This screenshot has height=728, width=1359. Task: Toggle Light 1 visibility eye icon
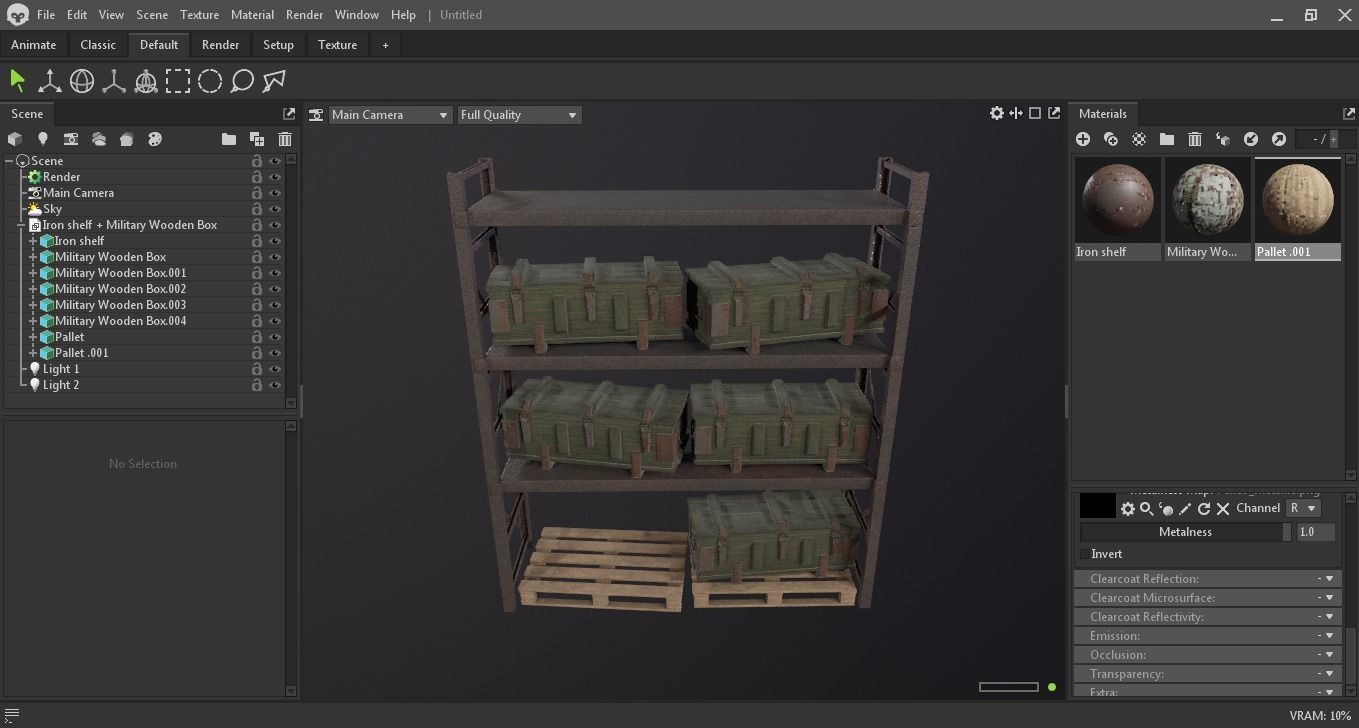[275, 369]
